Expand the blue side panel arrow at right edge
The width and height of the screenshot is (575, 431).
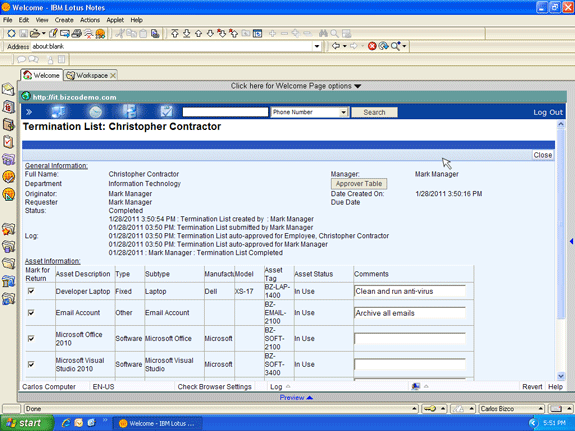(571, 241)
